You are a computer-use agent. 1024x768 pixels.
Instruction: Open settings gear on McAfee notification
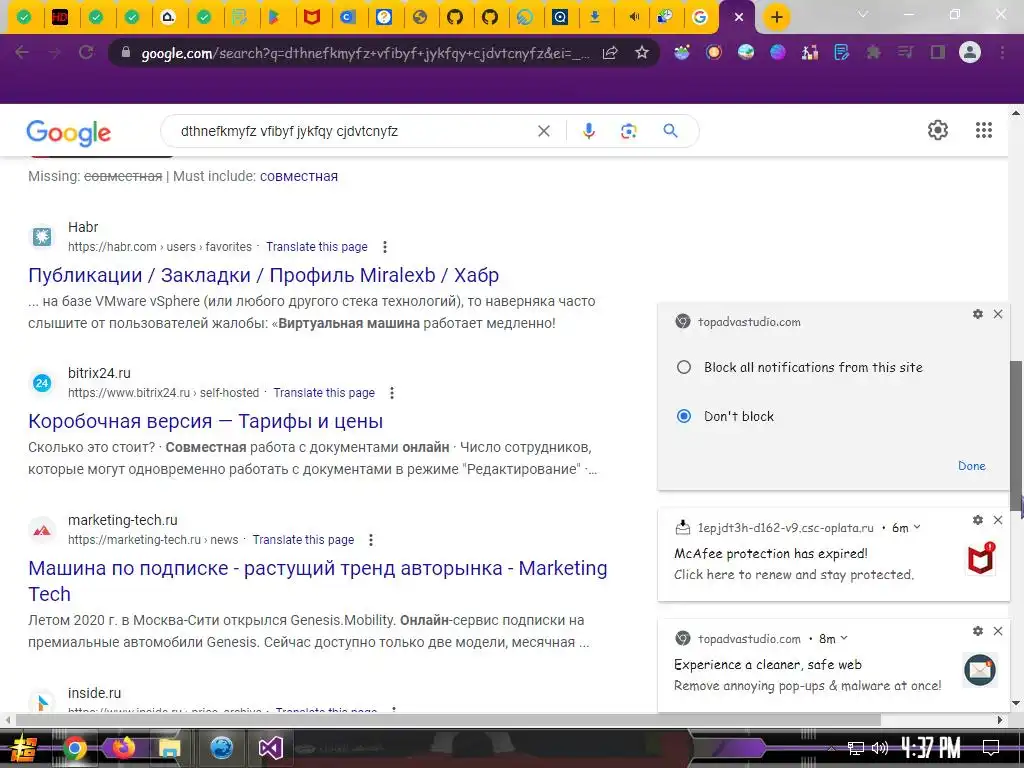tap(978, 520)
